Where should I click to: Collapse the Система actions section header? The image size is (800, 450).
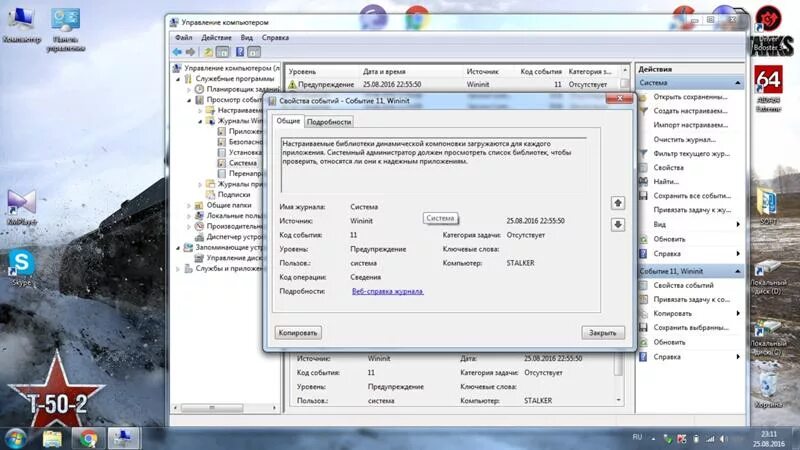tap(737, 83)
